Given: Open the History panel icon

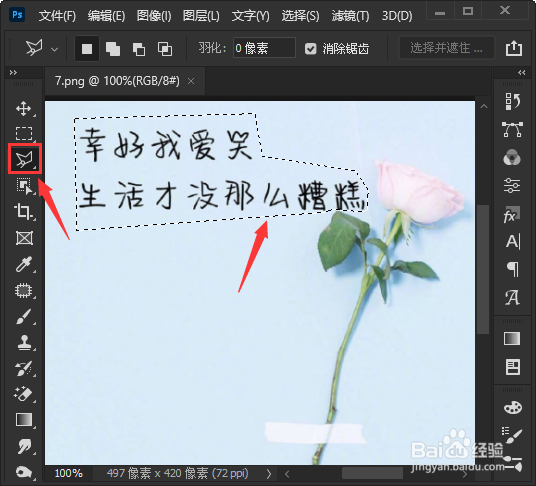Looking at the screenshot, I should click(512, 101).
